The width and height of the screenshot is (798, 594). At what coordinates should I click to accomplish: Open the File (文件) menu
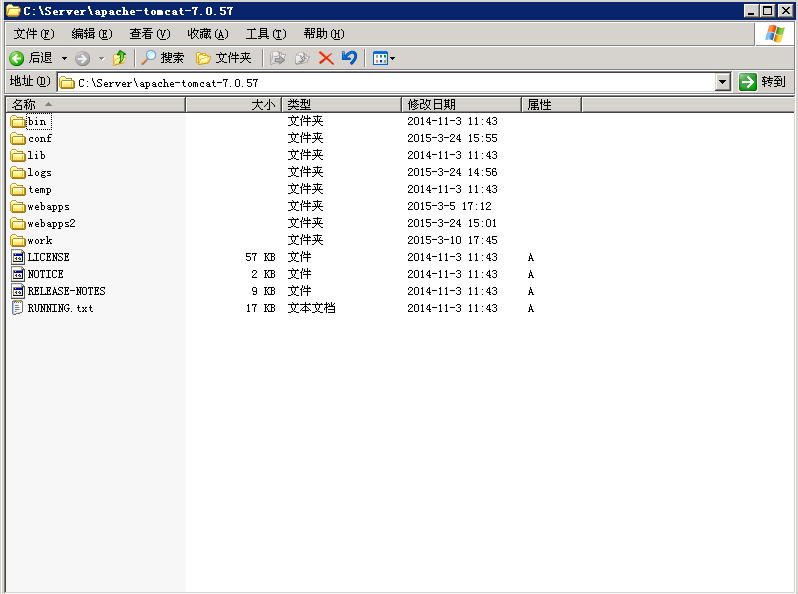tap(34, 34)
